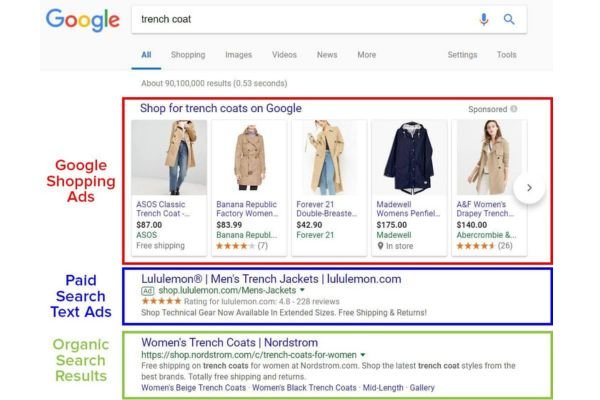Click the Ad badge on the Lululemon result
This screenshot has width=600, height=400.
click(x=148, y=291)
